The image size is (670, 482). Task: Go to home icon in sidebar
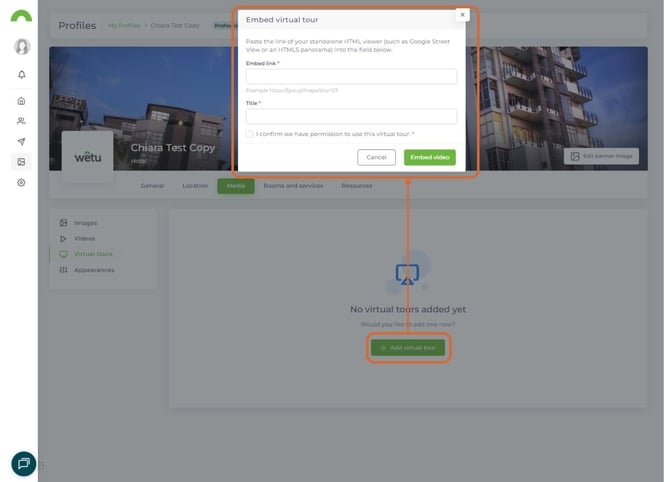pyautogui.click(x=22, y=101)
